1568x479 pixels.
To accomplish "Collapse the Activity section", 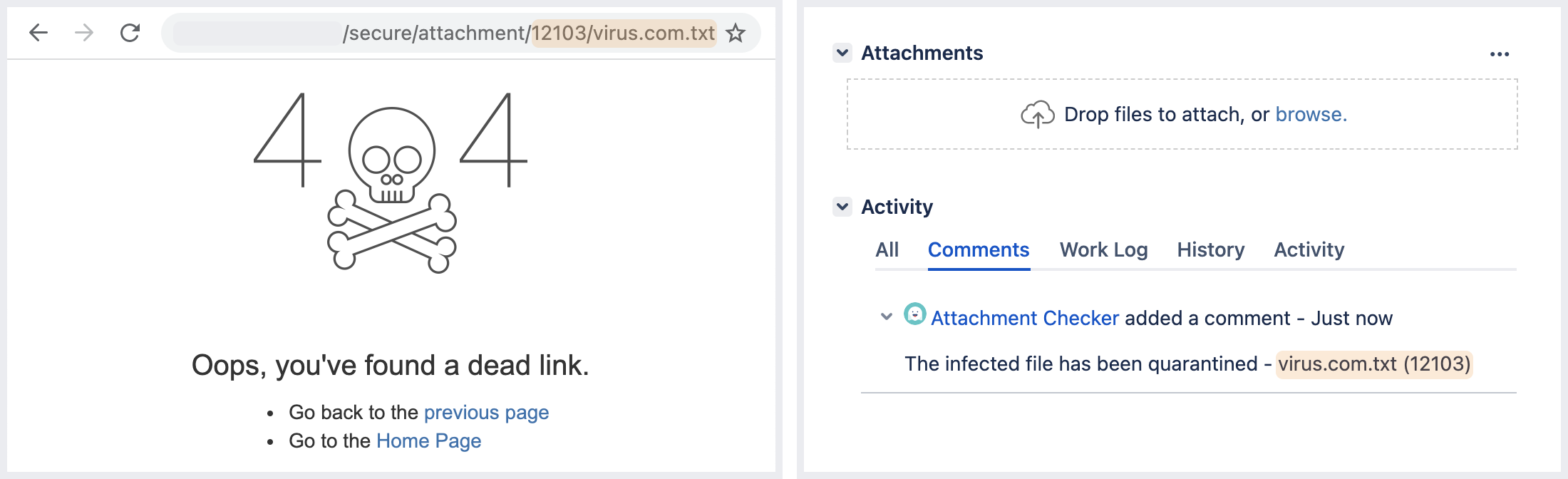I will point(842,207).
